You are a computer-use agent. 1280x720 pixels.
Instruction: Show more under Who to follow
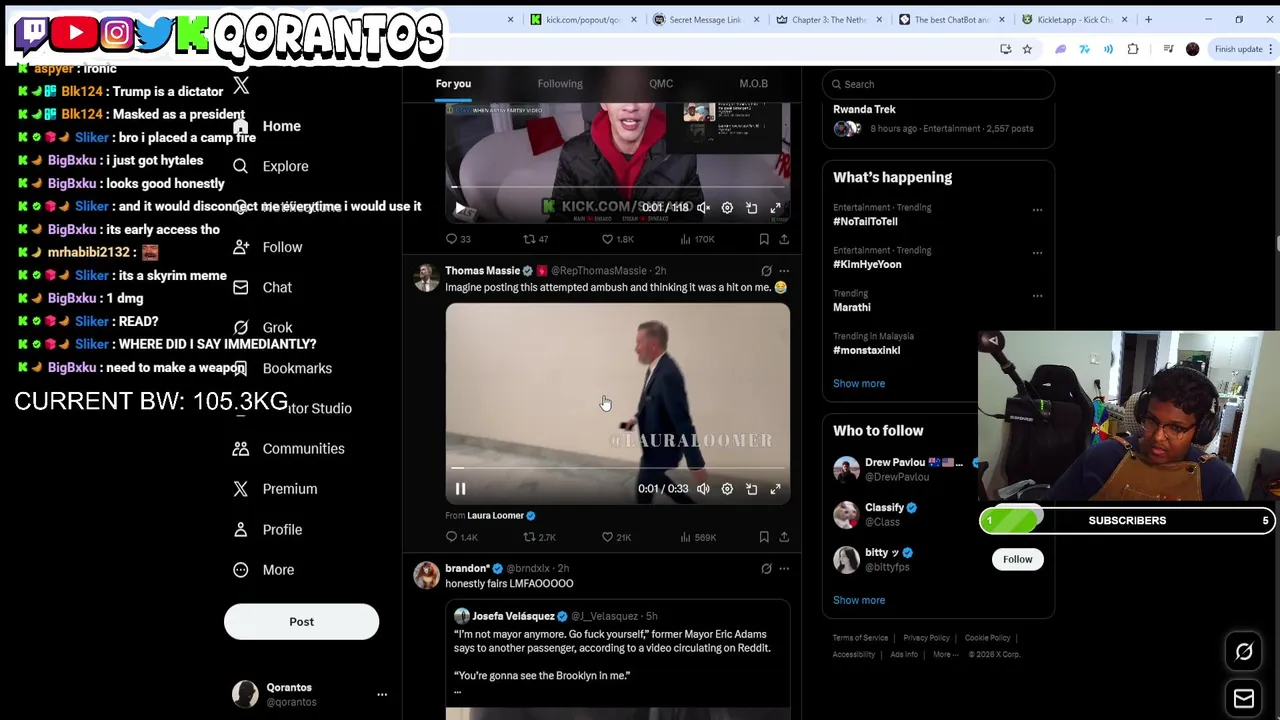pyautogui.click(x=859, y=600)
